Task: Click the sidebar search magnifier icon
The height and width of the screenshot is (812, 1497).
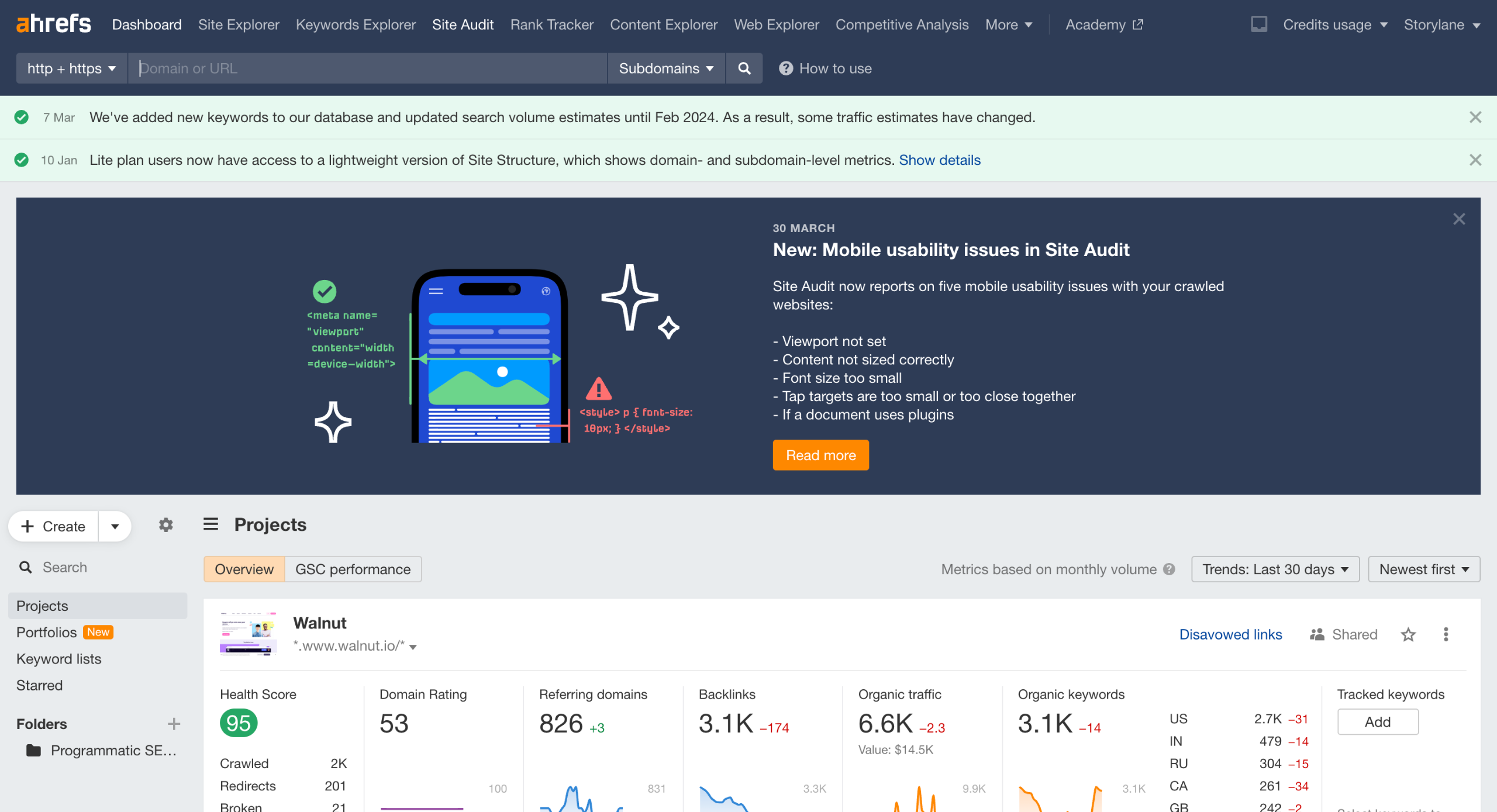Action: 26,567
